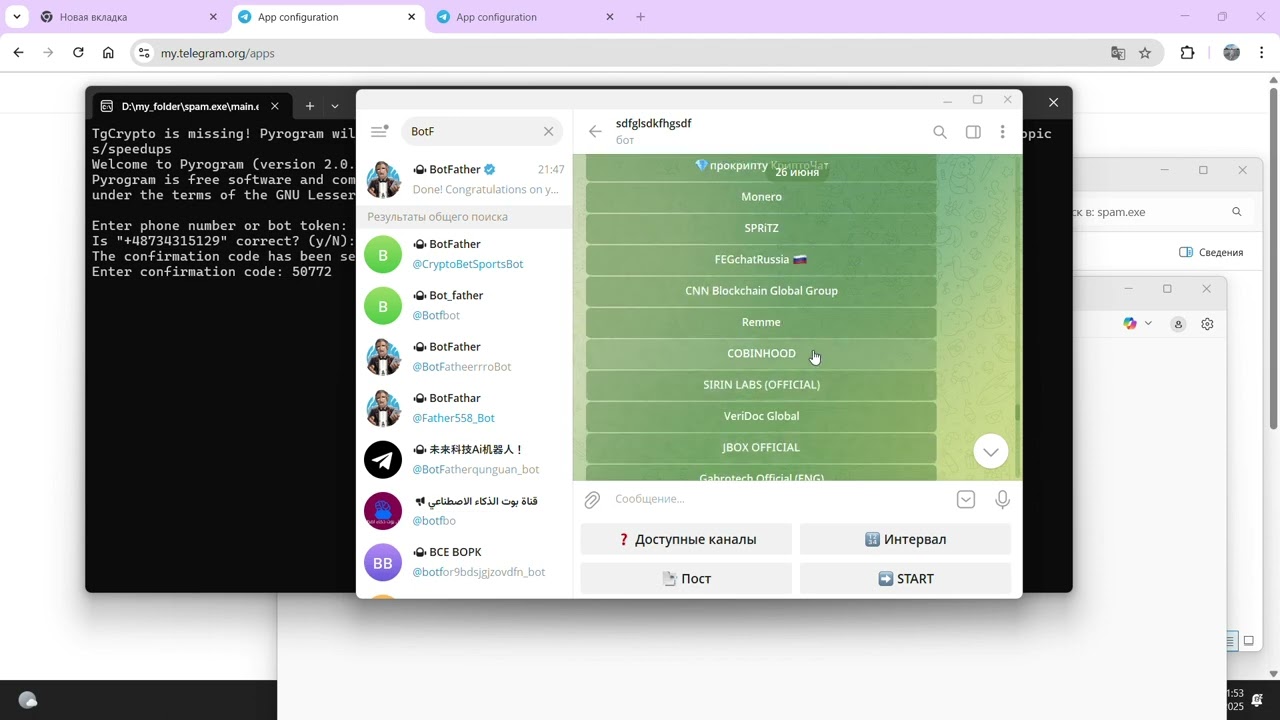Close the Новая вкладка tab
The width and height of the screenshot is (1280, 720).
click(213, 17)
